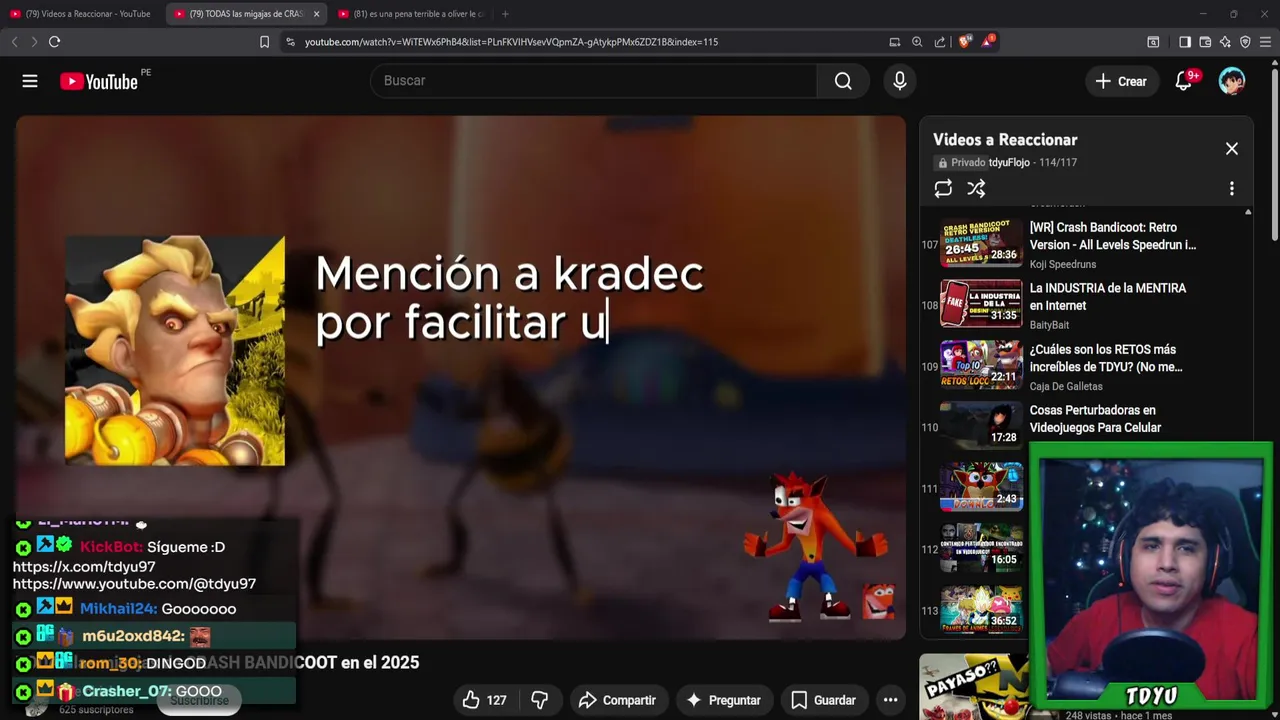Toggle playlist loop

point(943,188)
